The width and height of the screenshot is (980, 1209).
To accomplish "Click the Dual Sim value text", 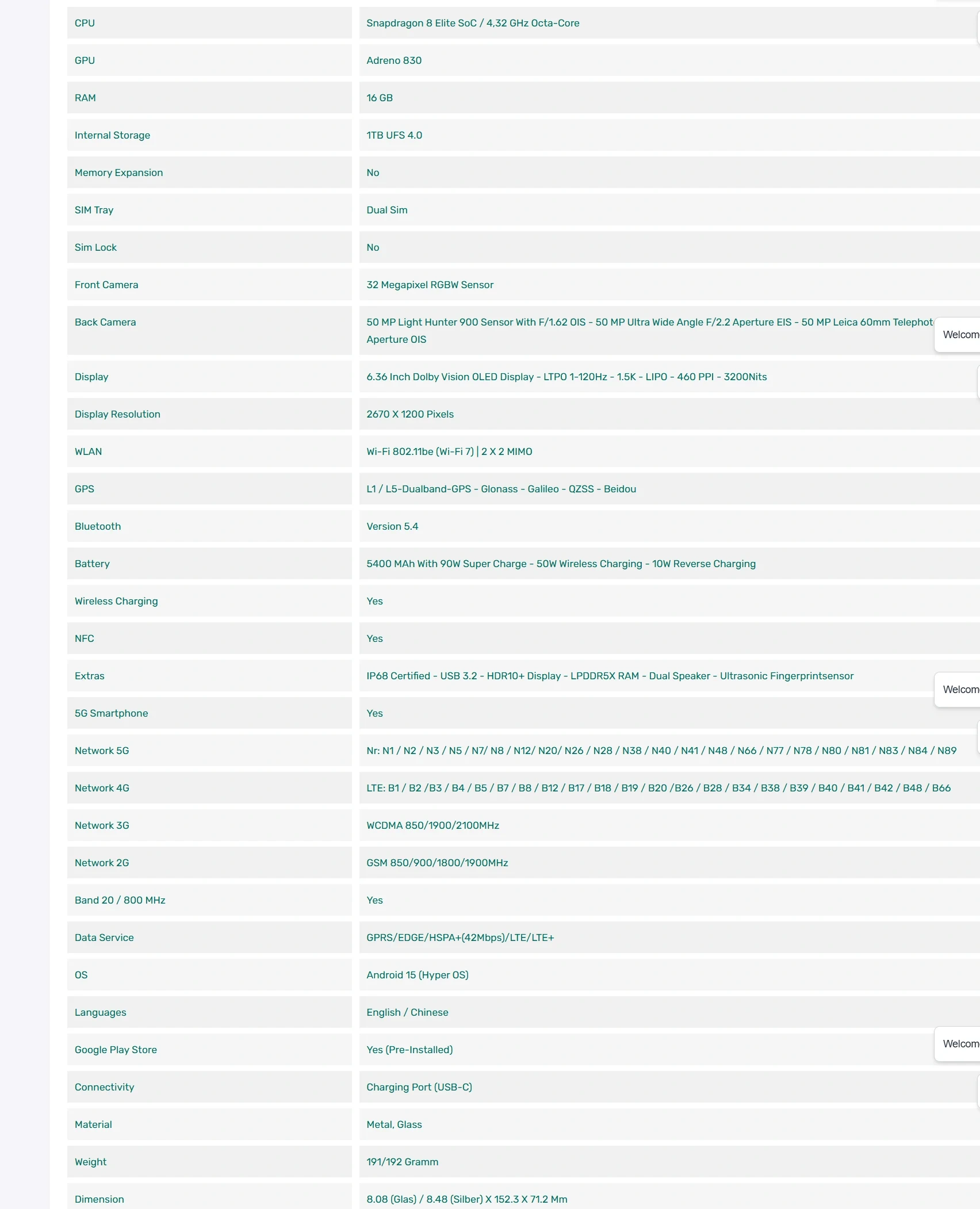I will click(x=386, y=210).
